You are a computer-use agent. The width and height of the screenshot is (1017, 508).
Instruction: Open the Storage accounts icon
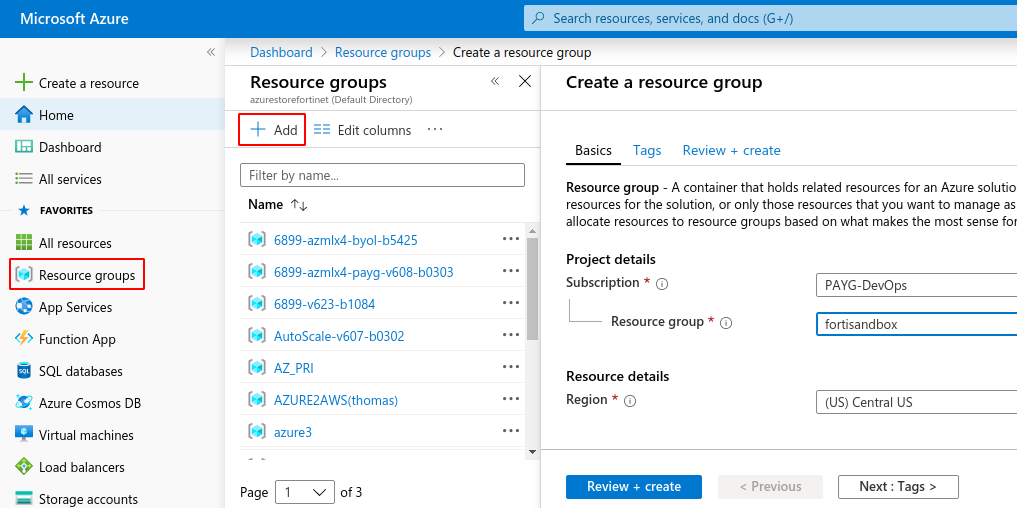tap(23, 499)
